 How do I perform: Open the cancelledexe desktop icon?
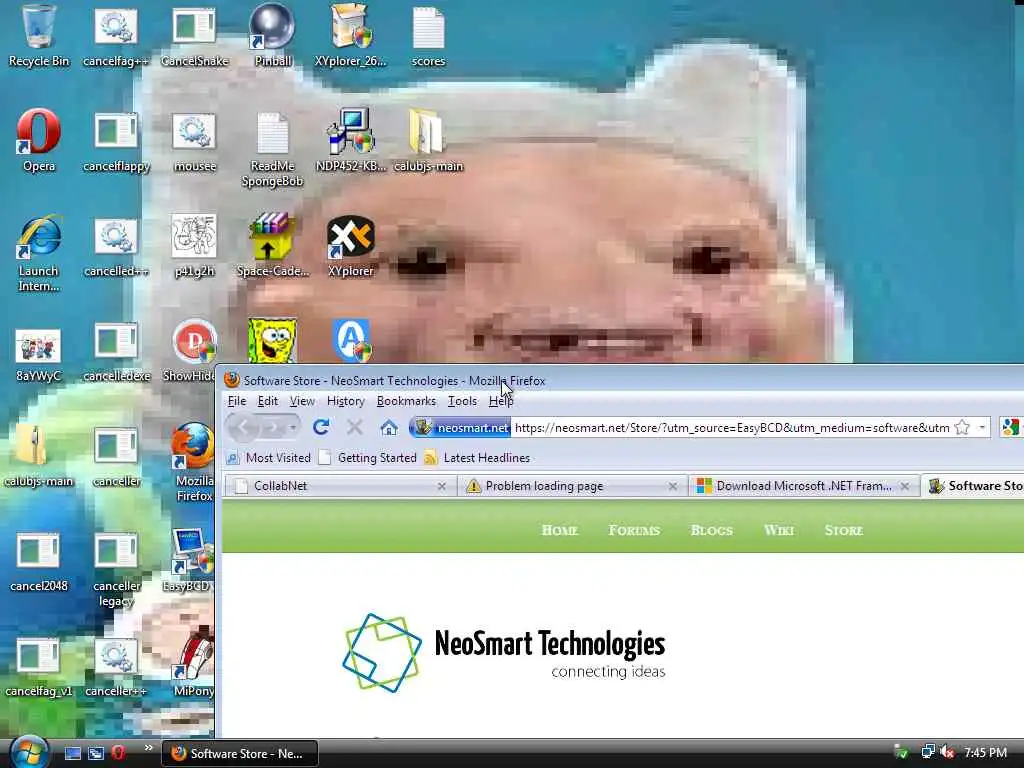(116, 341)
